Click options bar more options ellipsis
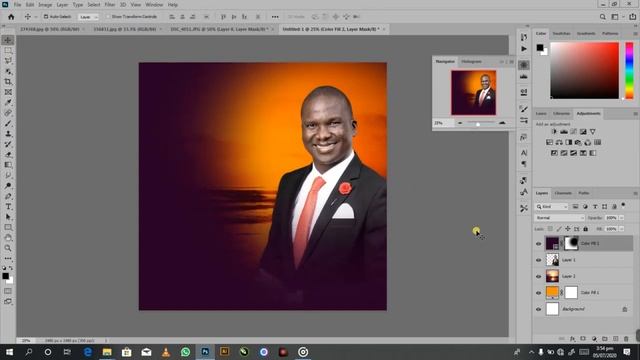Viewport: 640px width, 360px height. point(275,17)
